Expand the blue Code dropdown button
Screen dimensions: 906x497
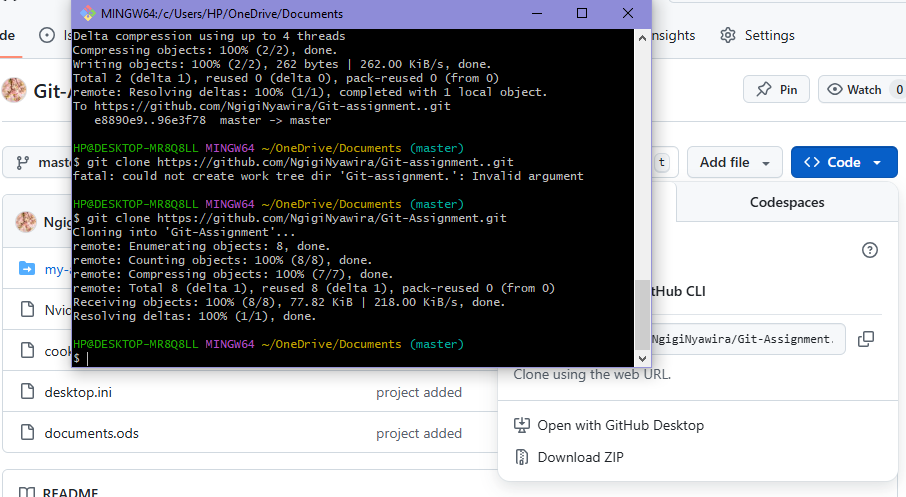coord(844,162)
